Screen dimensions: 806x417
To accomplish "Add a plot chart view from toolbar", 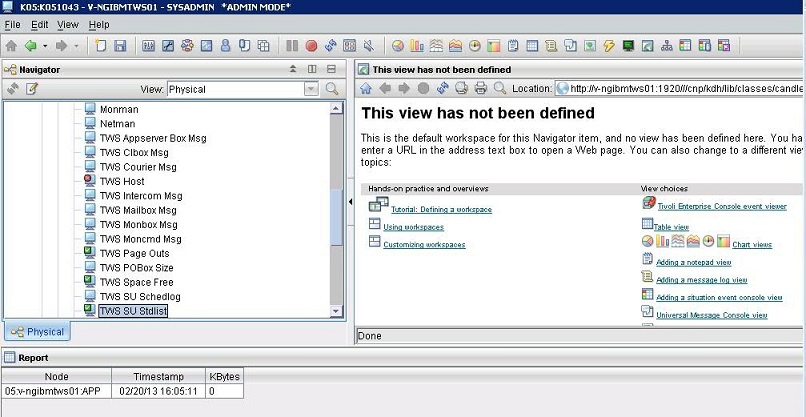I will tap(436, 46).
